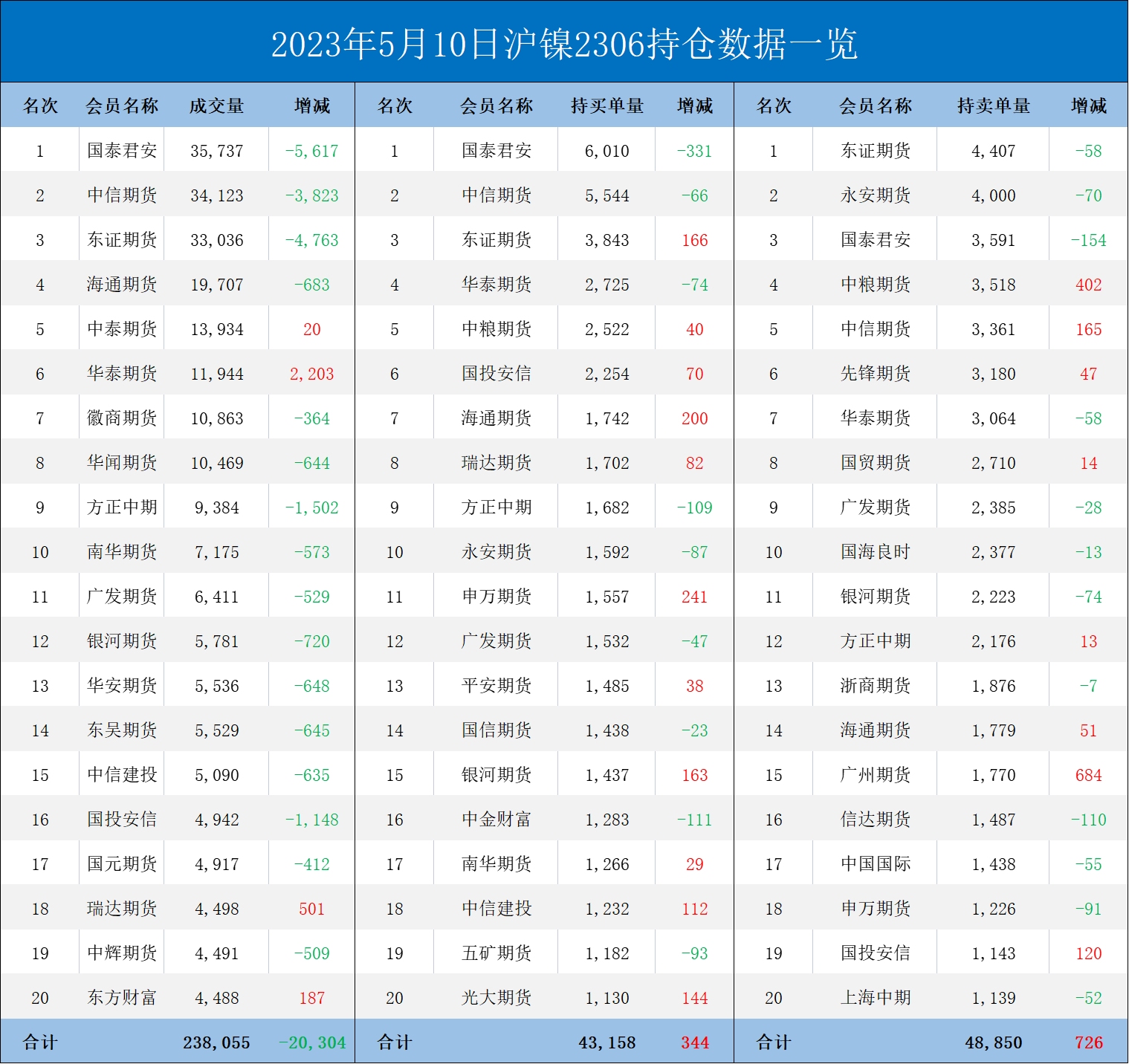1129x1064 pixels.
Task: Choose member name 国信期货
Action: [x=496, y=730]
